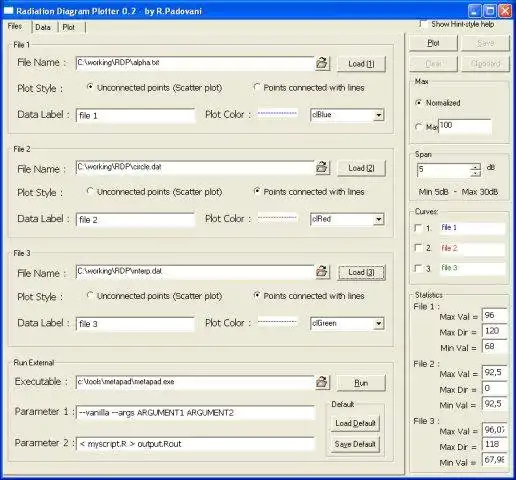Click the disabled Save button
The height and width of the screenshot is (480, 516).
click(x=485, y=43)
